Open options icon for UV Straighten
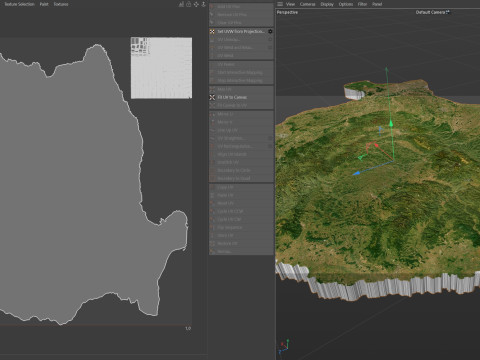Image resolution: width=480 pixels, height=360 pixels. coord(270,138)
